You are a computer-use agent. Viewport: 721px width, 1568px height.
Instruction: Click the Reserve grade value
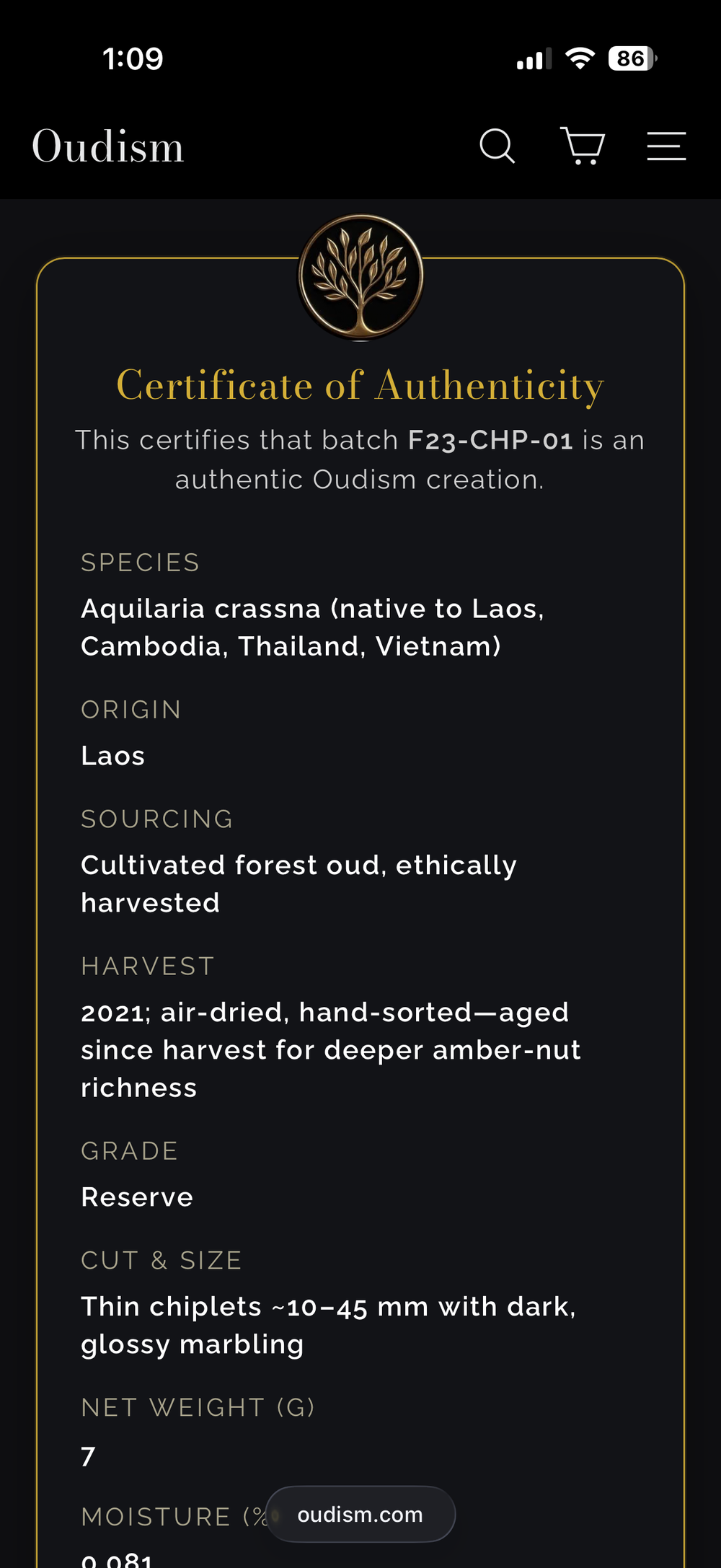click(137, 1197)
